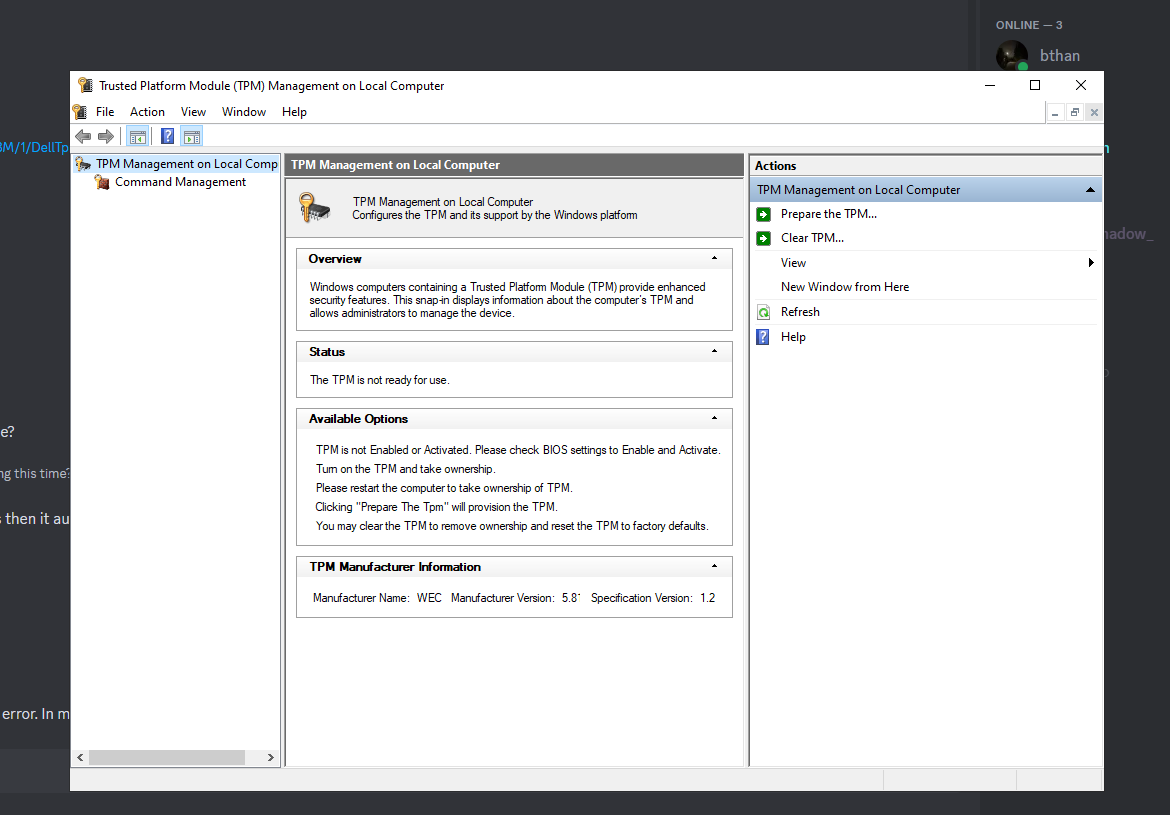Open the View menu in menu bar
This screenshot has height=815, width=1170.
193,112
